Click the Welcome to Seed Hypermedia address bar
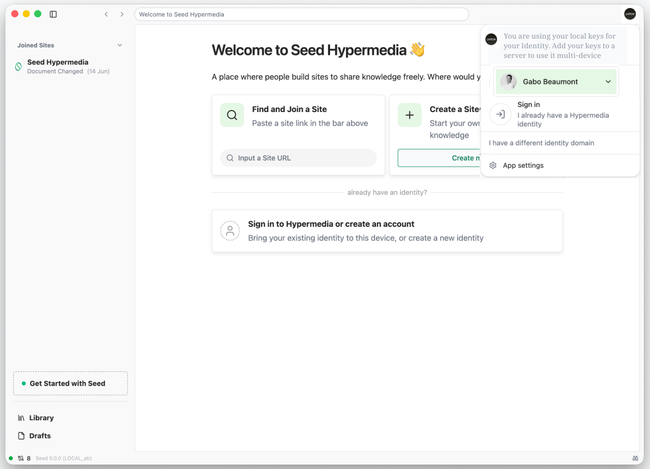Viewport: 650px width, 469px height. coord(301,14)
